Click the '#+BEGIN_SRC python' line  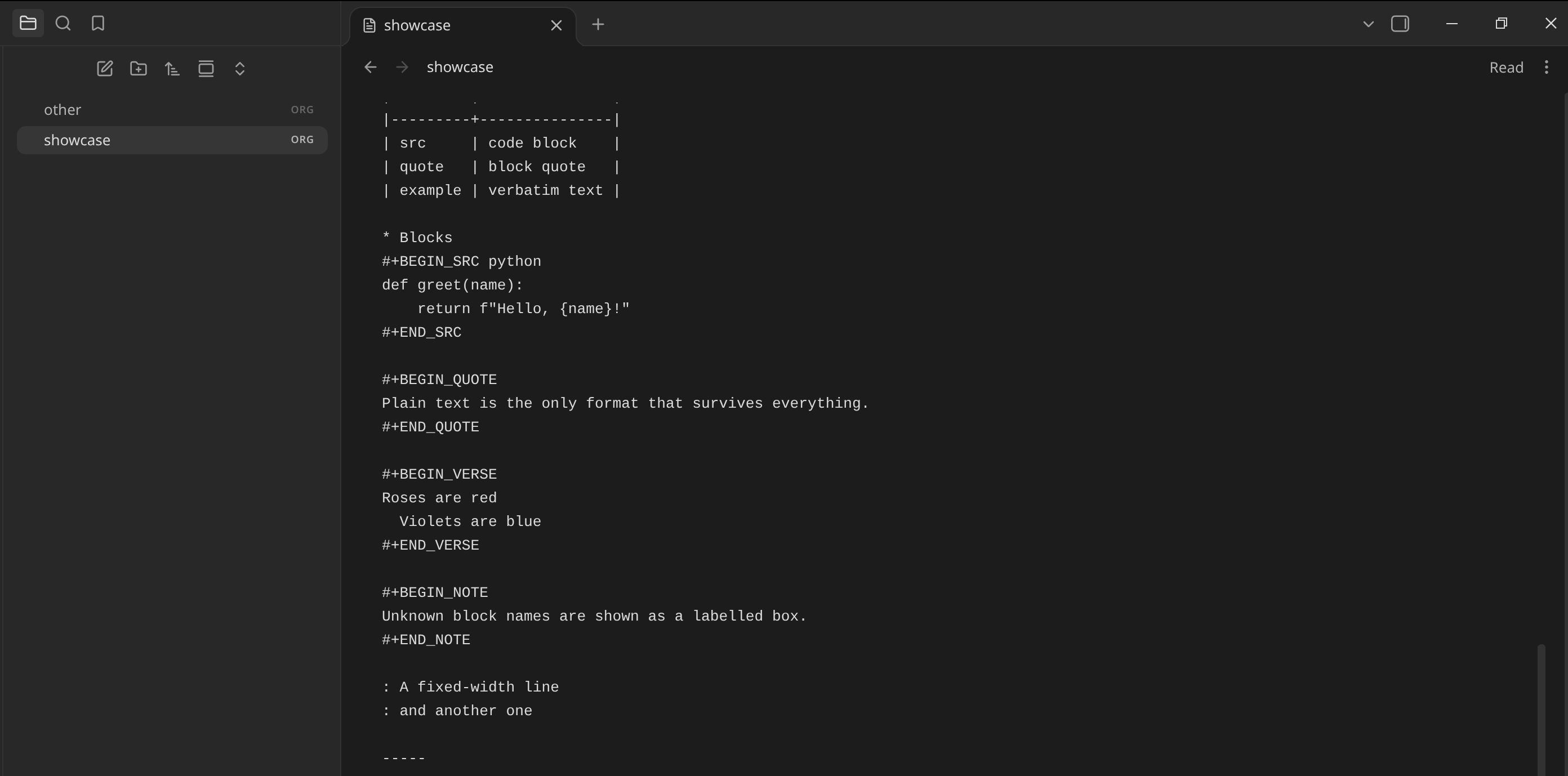tap(461, 262)
